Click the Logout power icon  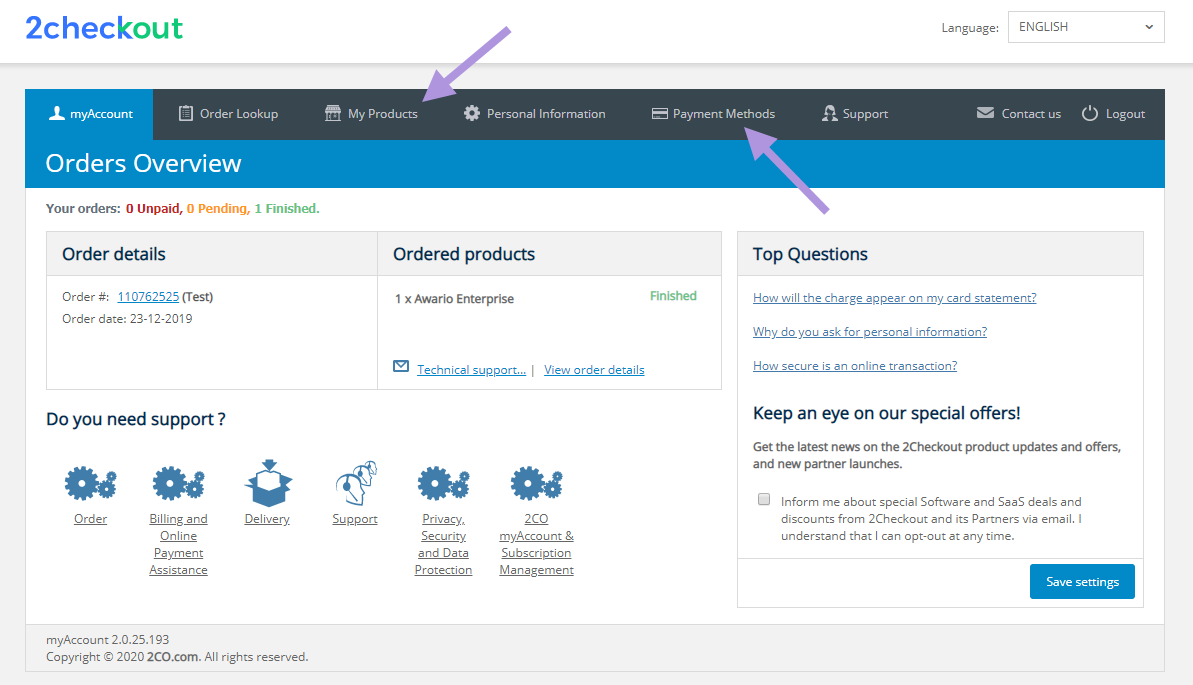coord(1090,113)
